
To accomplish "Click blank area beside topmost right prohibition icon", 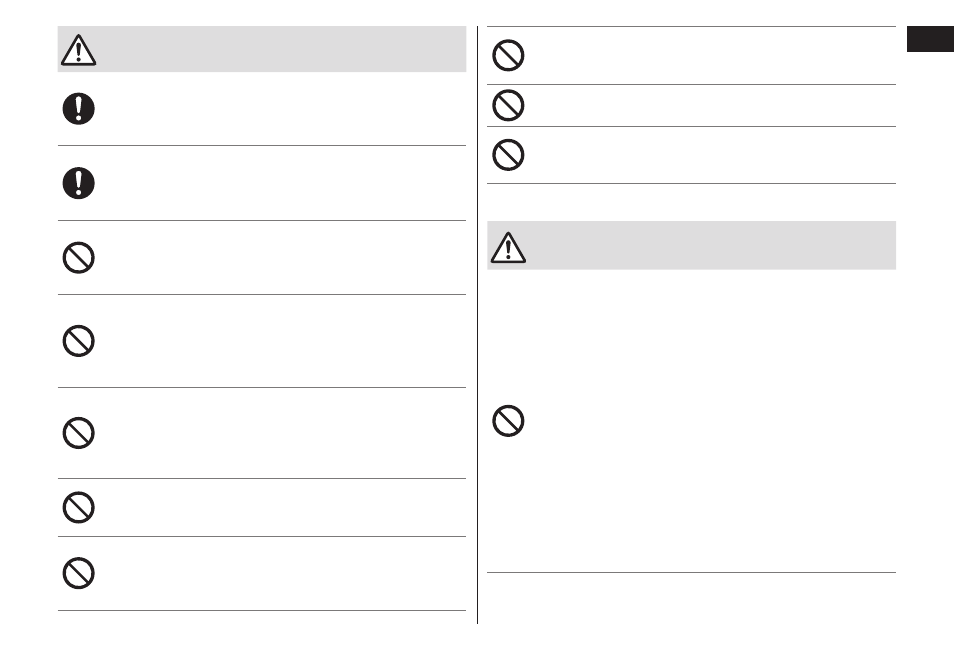I will [x=712, y=55].
